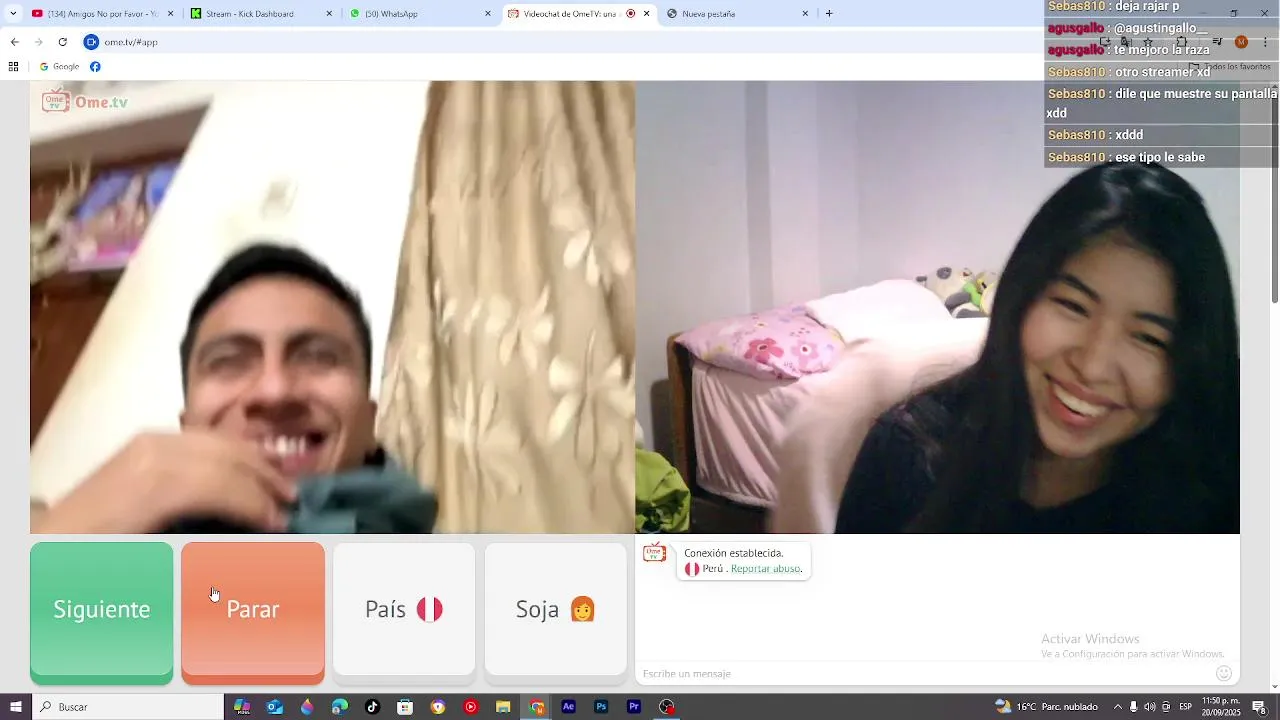Open the emoji picker in chat
The height and width of the screenshot is (720, 1280).
(1224, 673)
